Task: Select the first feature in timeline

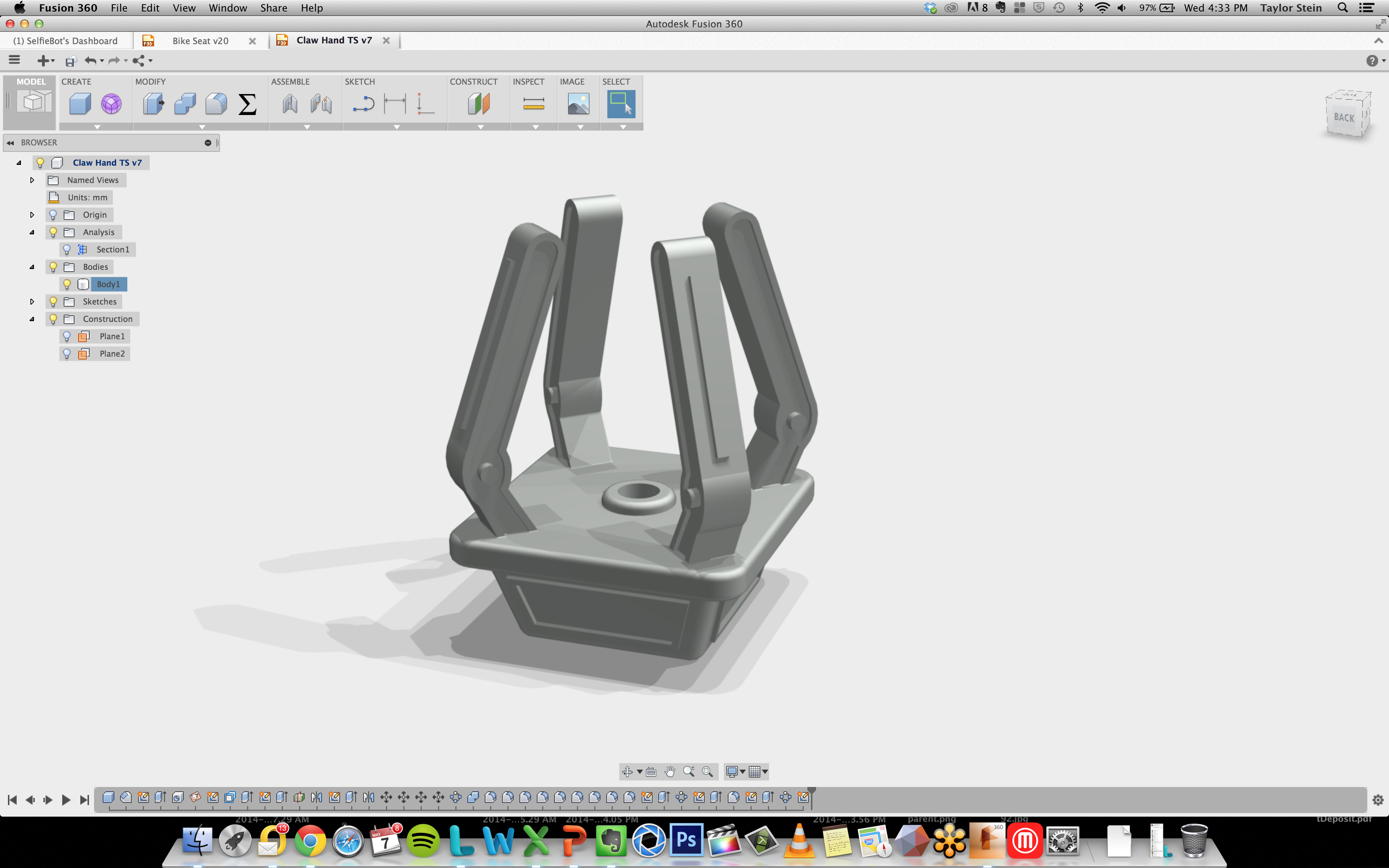Action: pos(108,797)
